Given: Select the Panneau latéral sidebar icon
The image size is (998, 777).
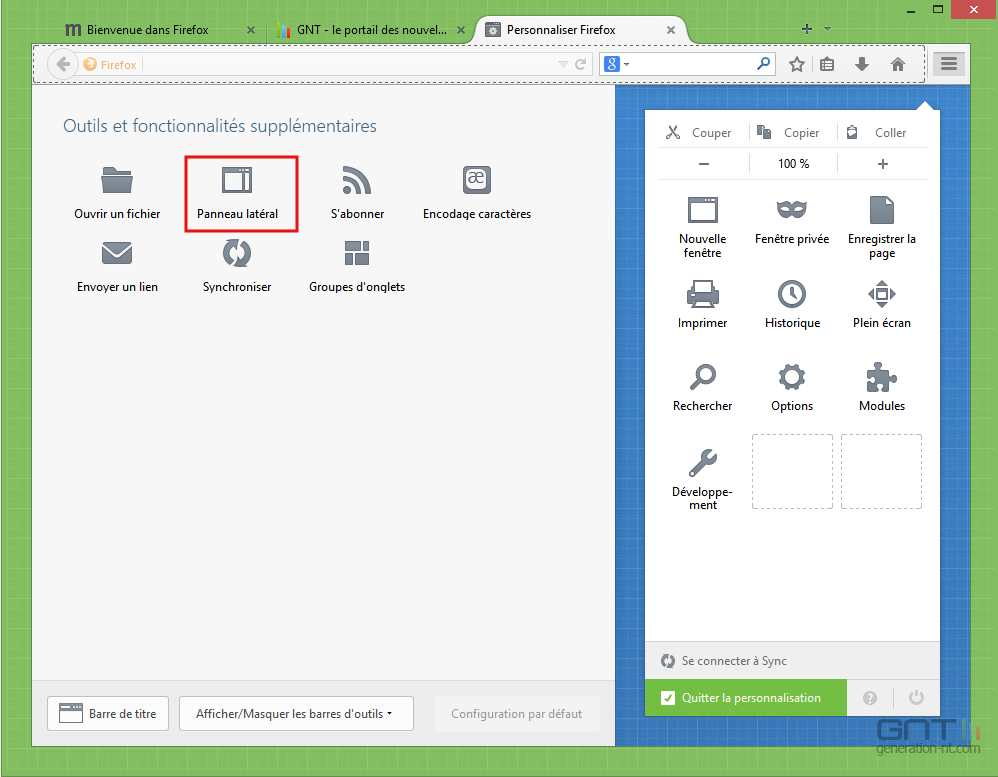Looking at the screenshot, I should [237, 180].
